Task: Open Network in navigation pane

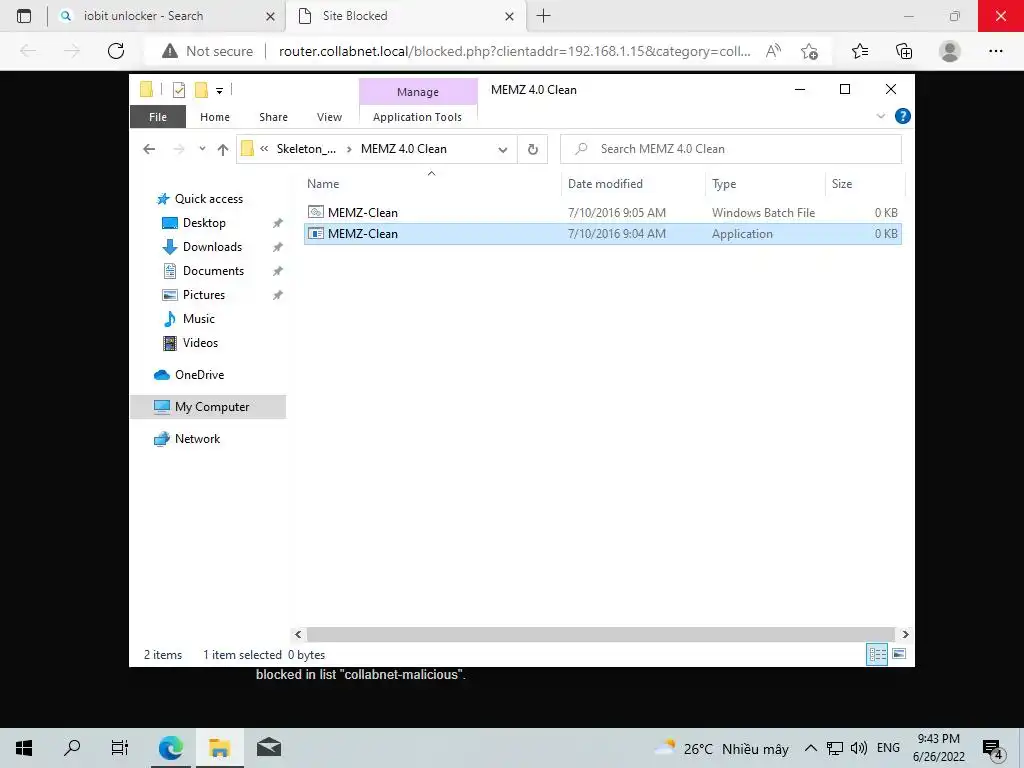Action: coord(197,439)
